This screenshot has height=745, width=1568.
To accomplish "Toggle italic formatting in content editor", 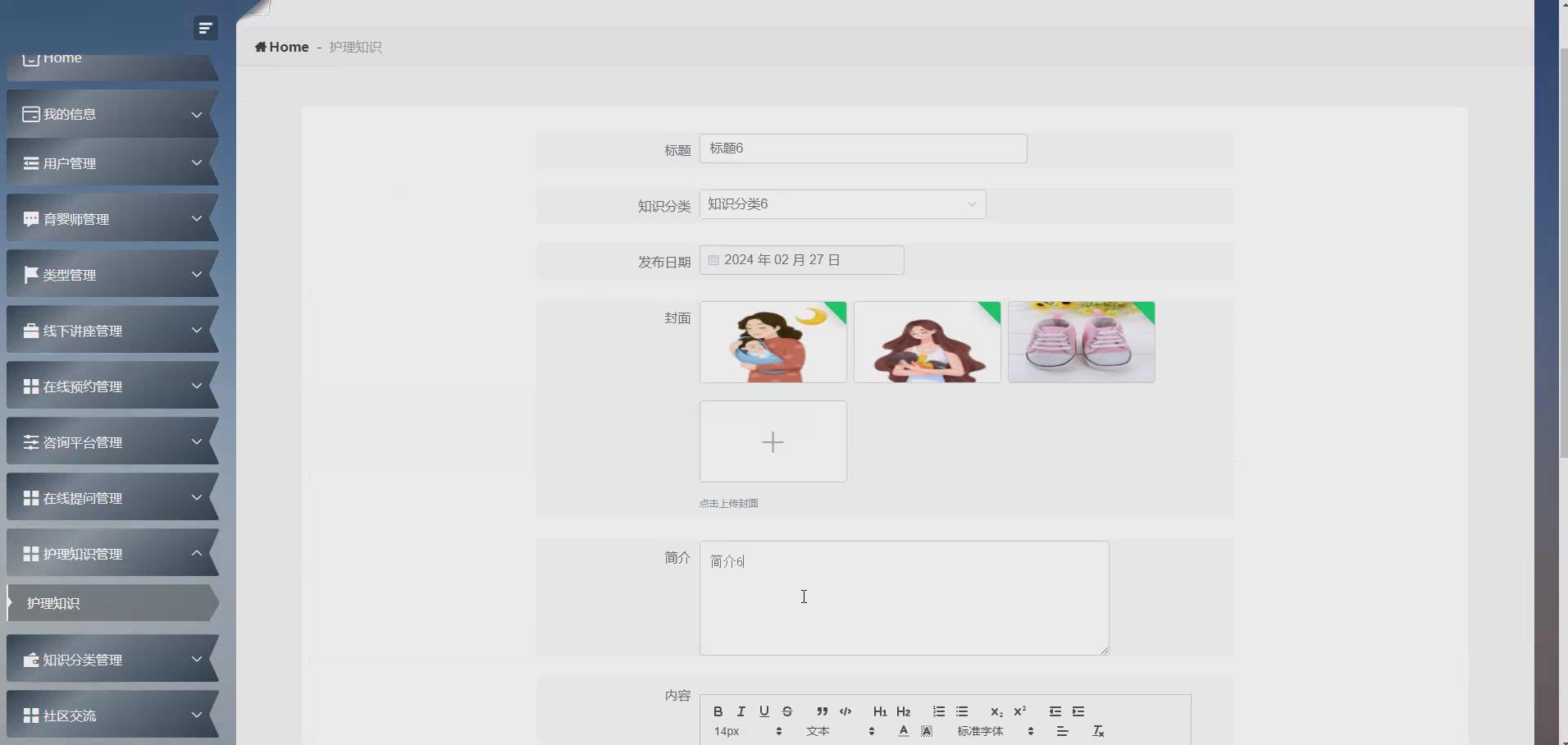I will click(x=741, y=711).
